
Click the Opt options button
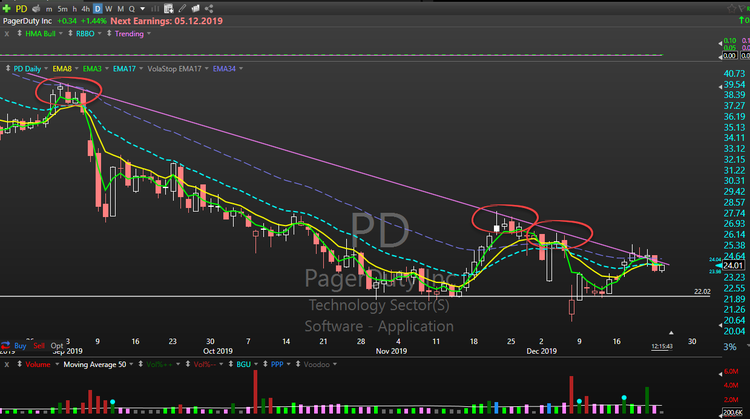56,345
